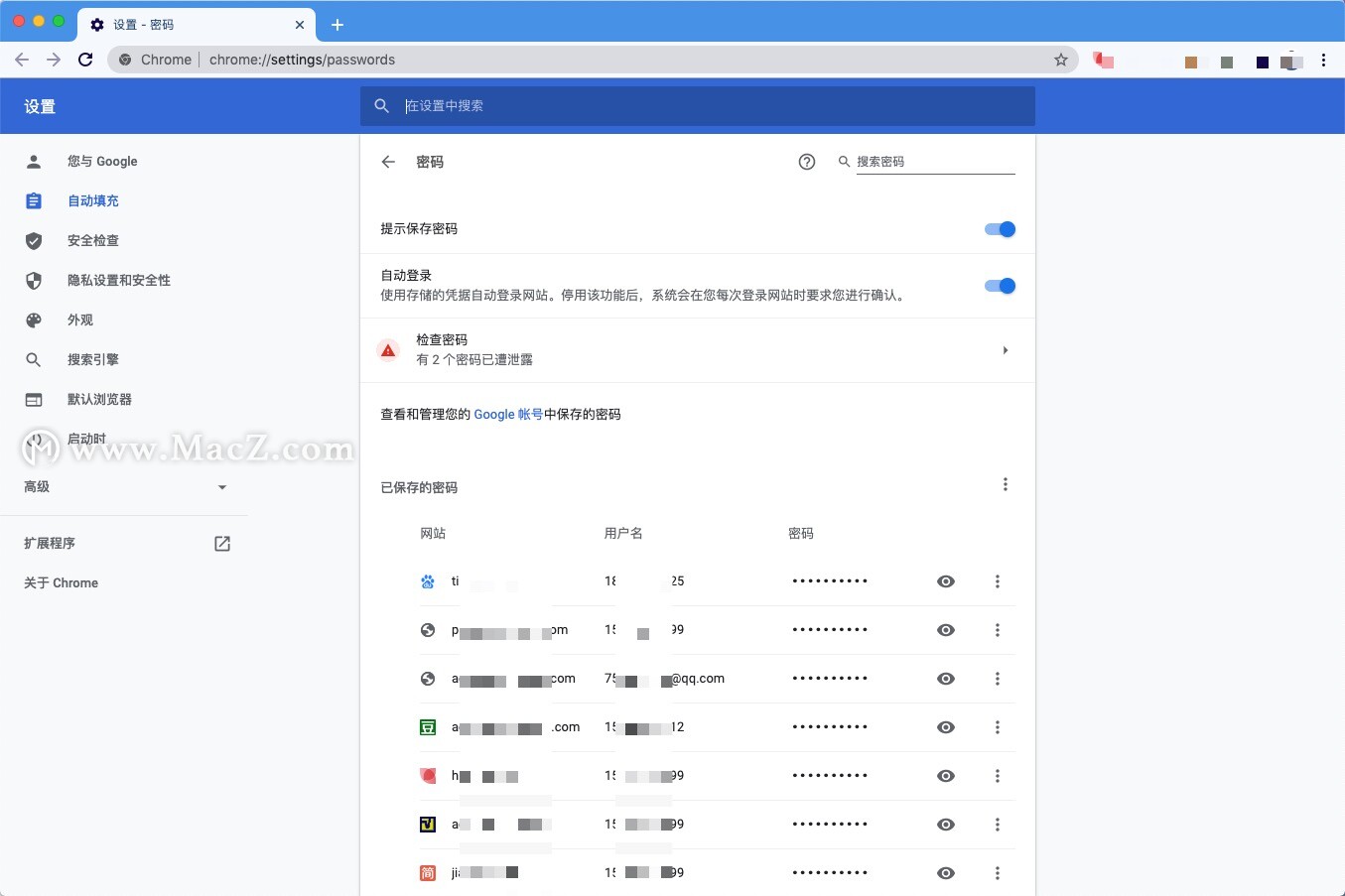Show password for qq.com username row
The image size is (1345, 896).
tap(946, 679)
